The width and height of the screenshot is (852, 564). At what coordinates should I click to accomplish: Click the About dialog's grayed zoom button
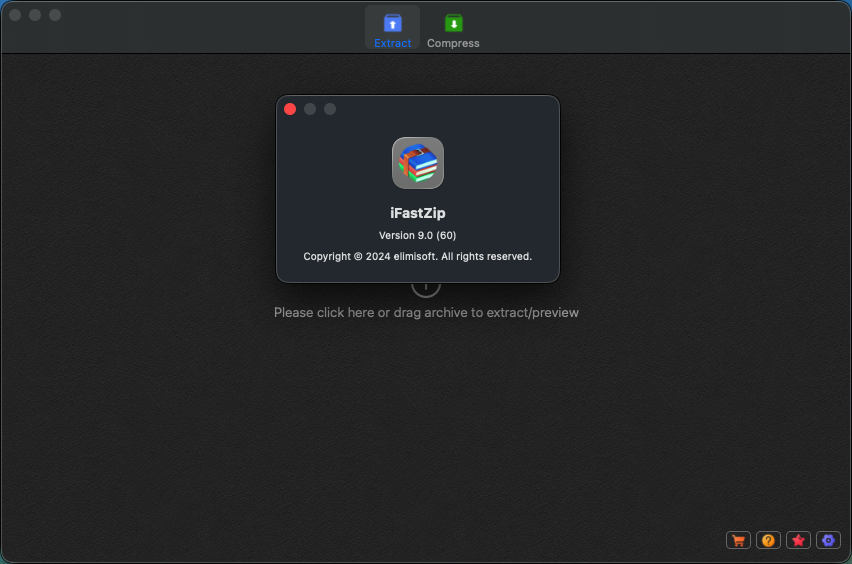(330, 109)
